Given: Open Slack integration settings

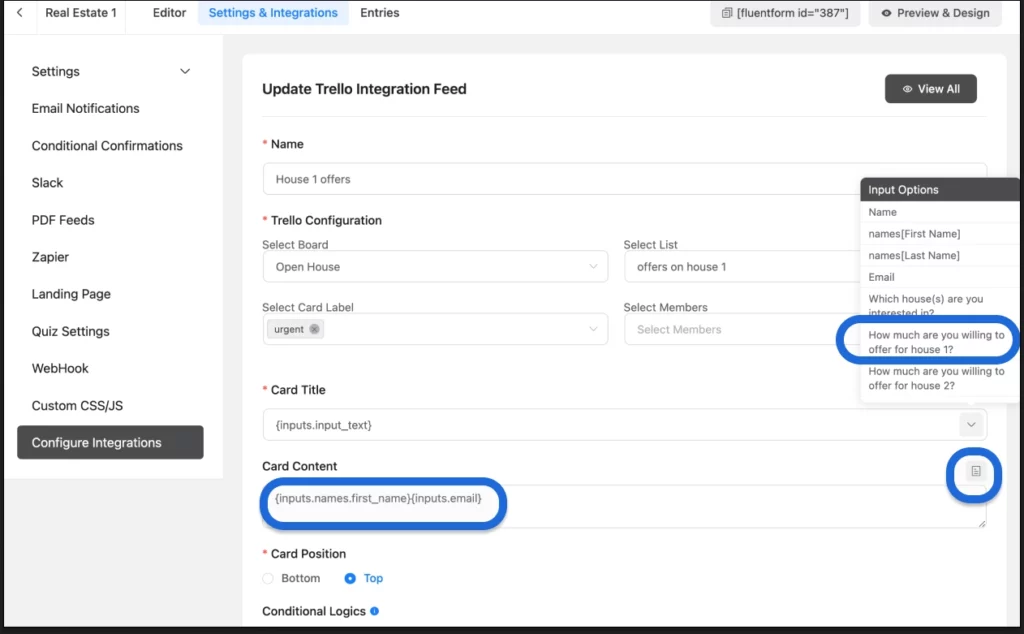Looking at the screenshot, I should click(47, 183).
